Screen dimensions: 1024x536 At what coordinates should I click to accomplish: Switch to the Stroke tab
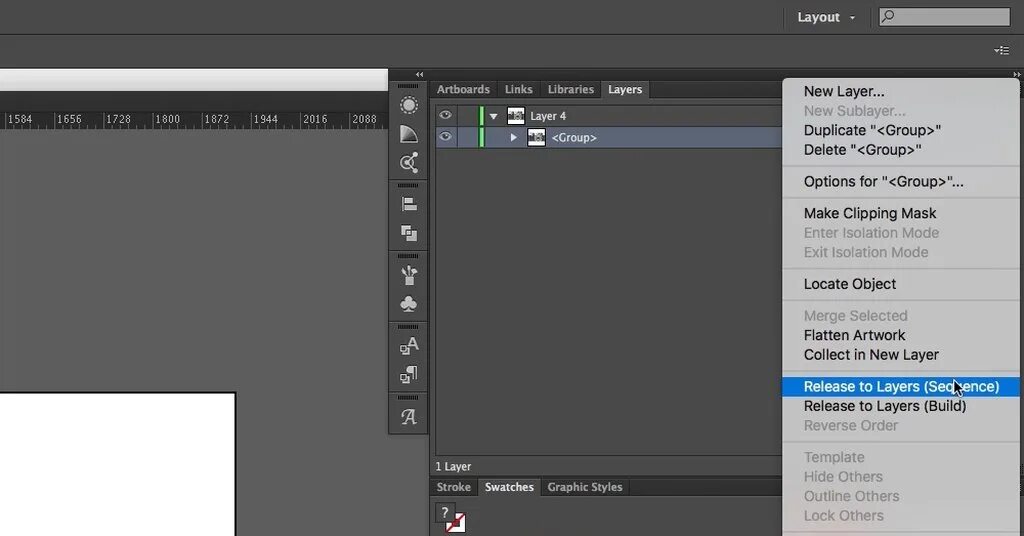pyautogui.click(x=454, y=487)
